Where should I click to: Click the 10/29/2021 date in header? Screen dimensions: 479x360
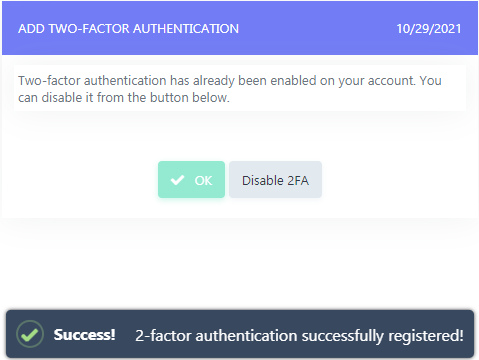tap(429, 29)
